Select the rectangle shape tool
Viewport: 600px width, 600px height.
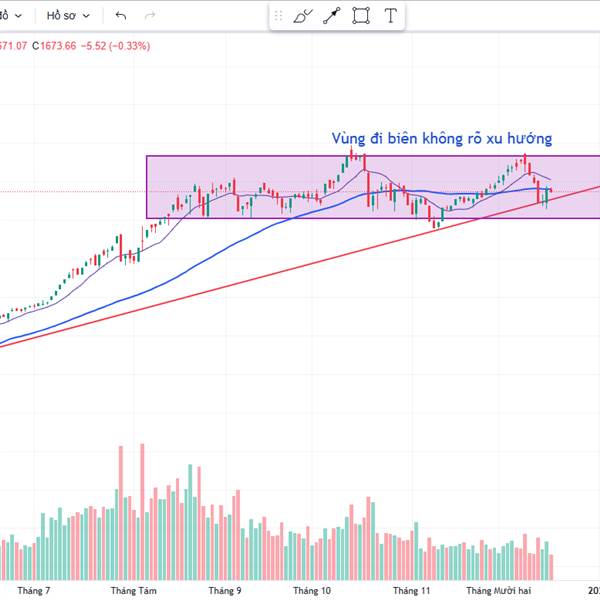pos(361,16)
